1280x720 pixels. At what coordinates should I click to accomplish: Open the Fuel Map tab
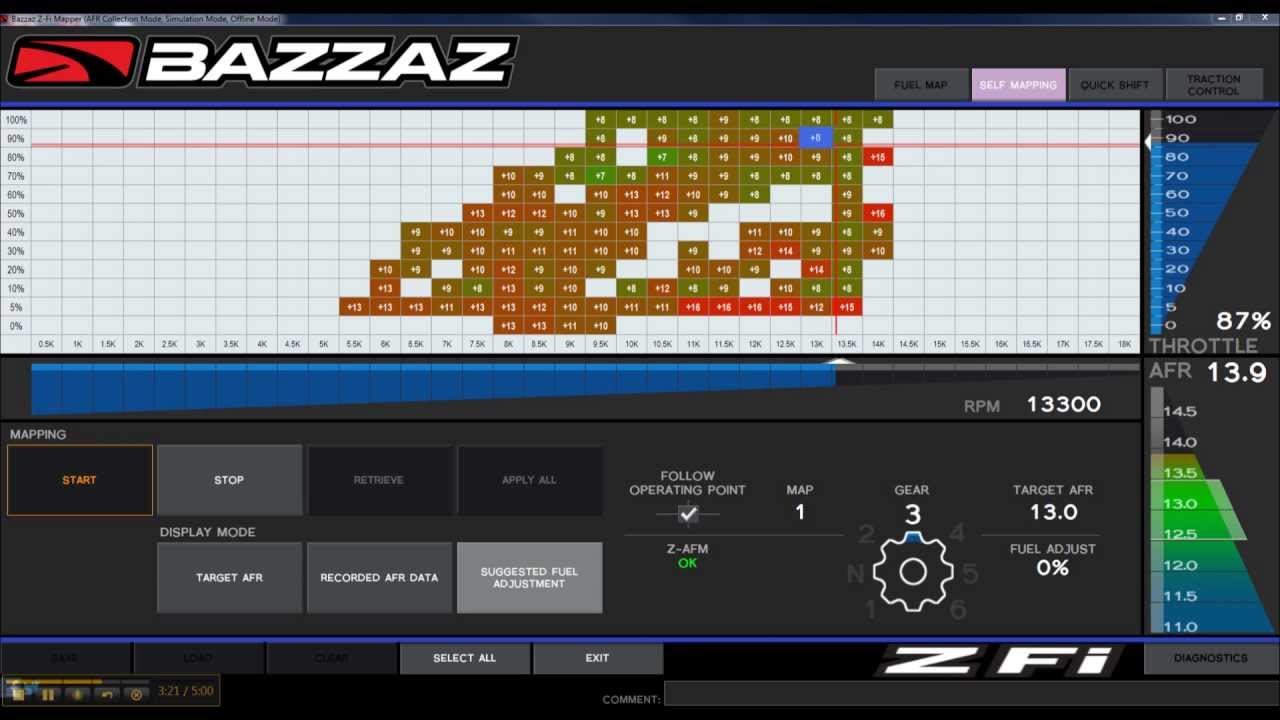click(x=921, y=85)
